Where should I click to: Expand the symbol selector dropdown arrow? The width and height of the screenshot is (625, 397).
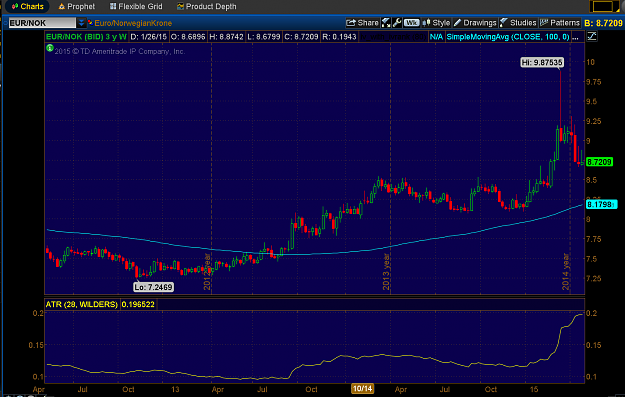point(81,23)
